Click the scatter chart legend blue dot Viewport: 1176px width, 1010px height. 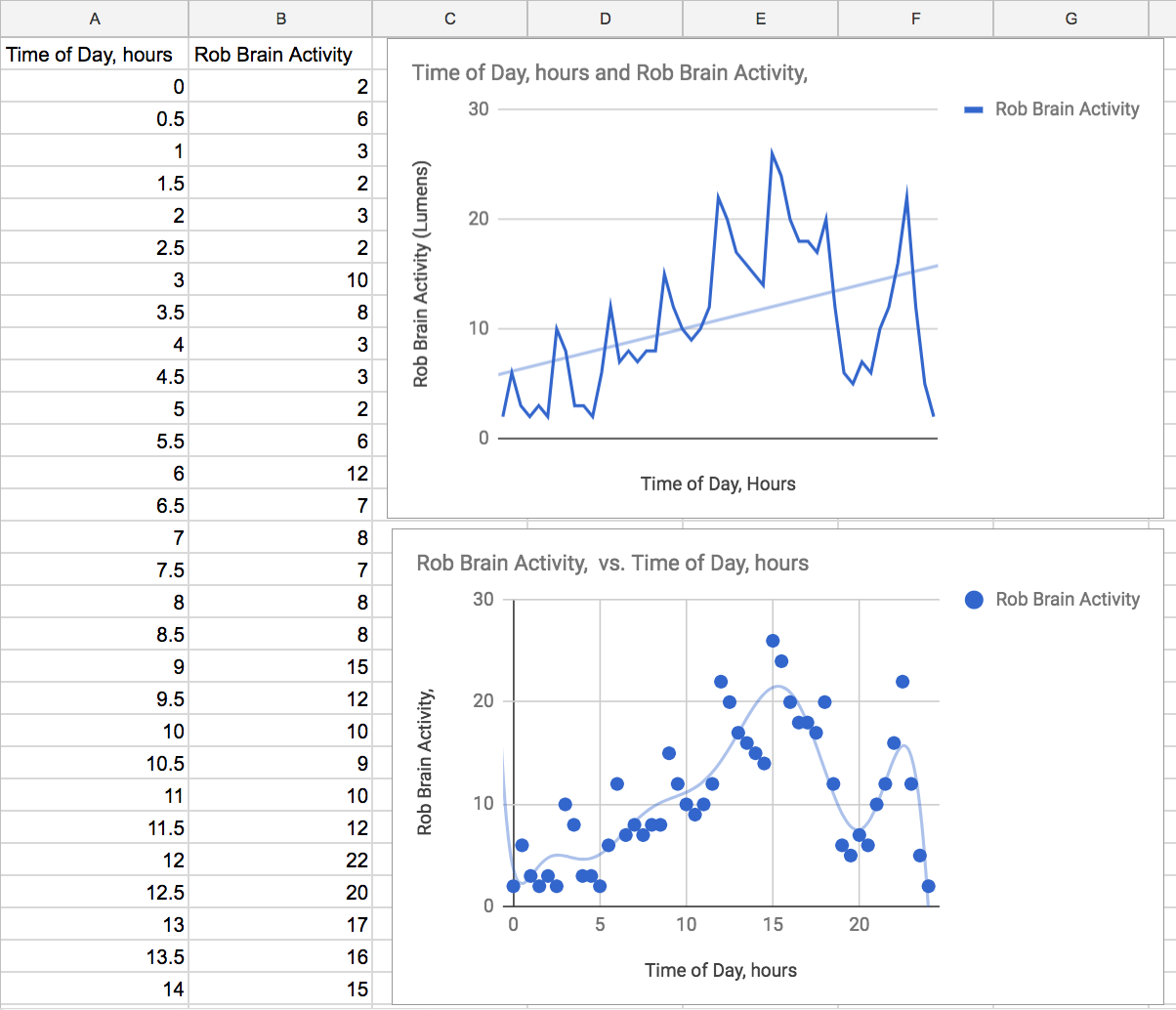click(973, 600)
